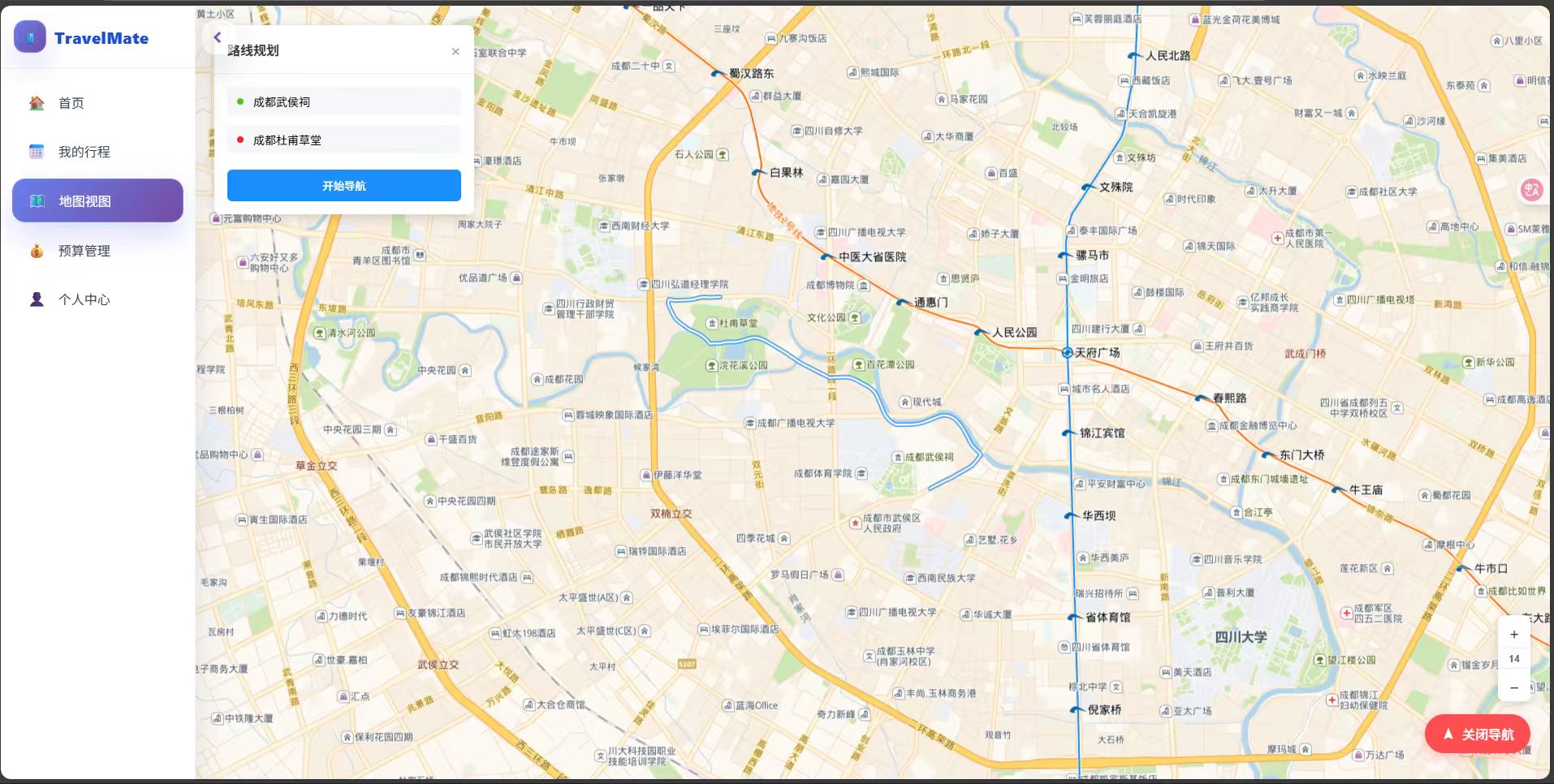Viewport: 1554px width, 784px height.
Task: Click the 成都武侯祠 map landmark icon
Action: pos(898,457)
